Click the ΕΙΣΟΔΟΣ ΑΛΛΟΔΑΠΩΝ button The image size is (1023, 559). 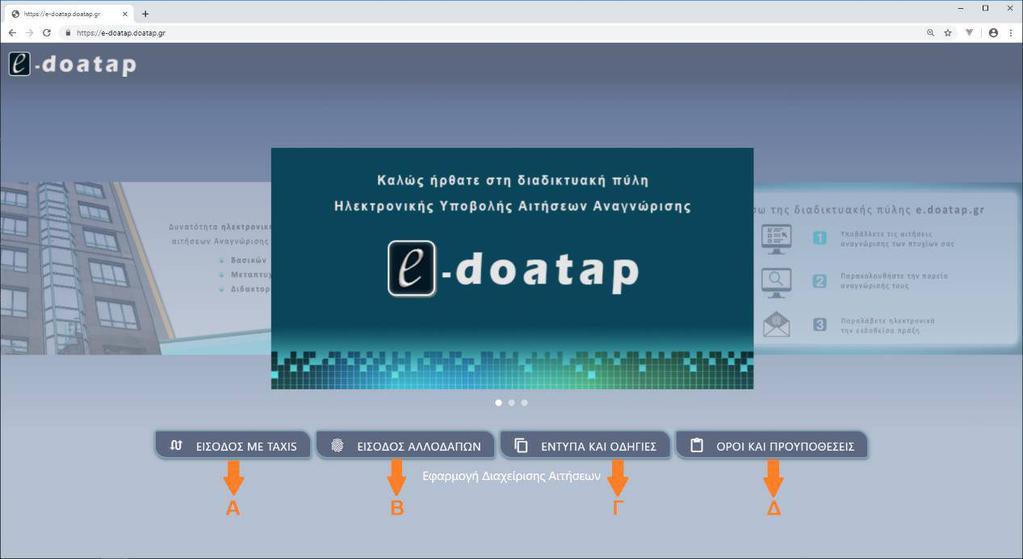coord(405,446)
